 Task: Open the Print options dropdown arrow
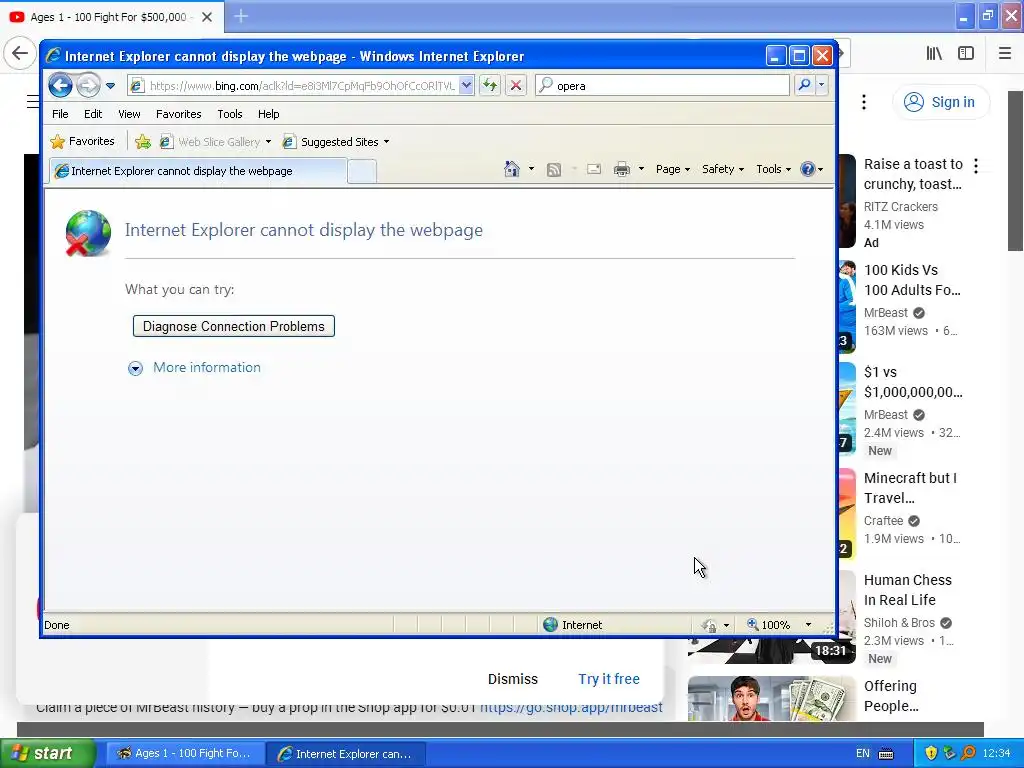641,169
